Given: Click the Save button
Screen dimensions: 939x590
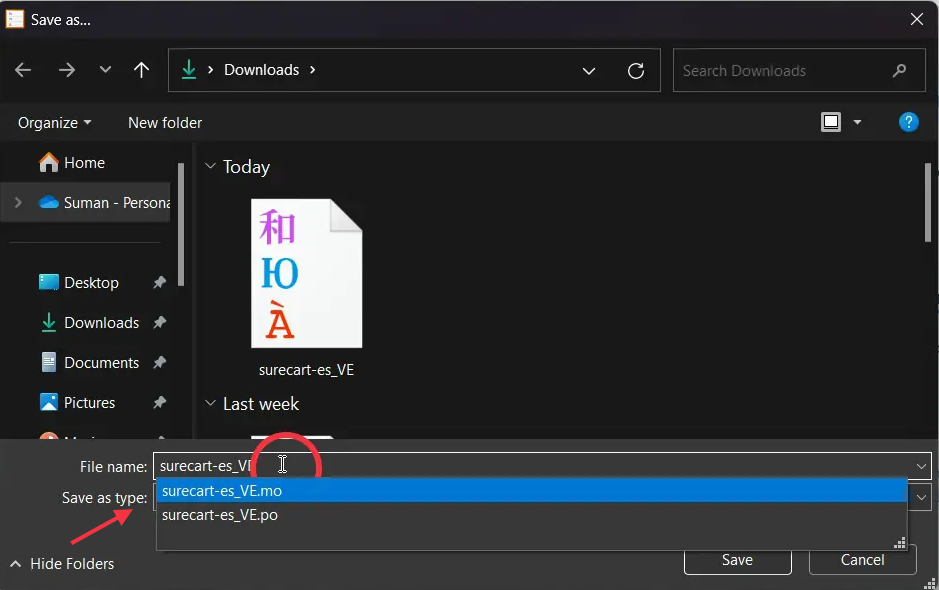Looking at the screenshot, I should [x=737, y=560].
